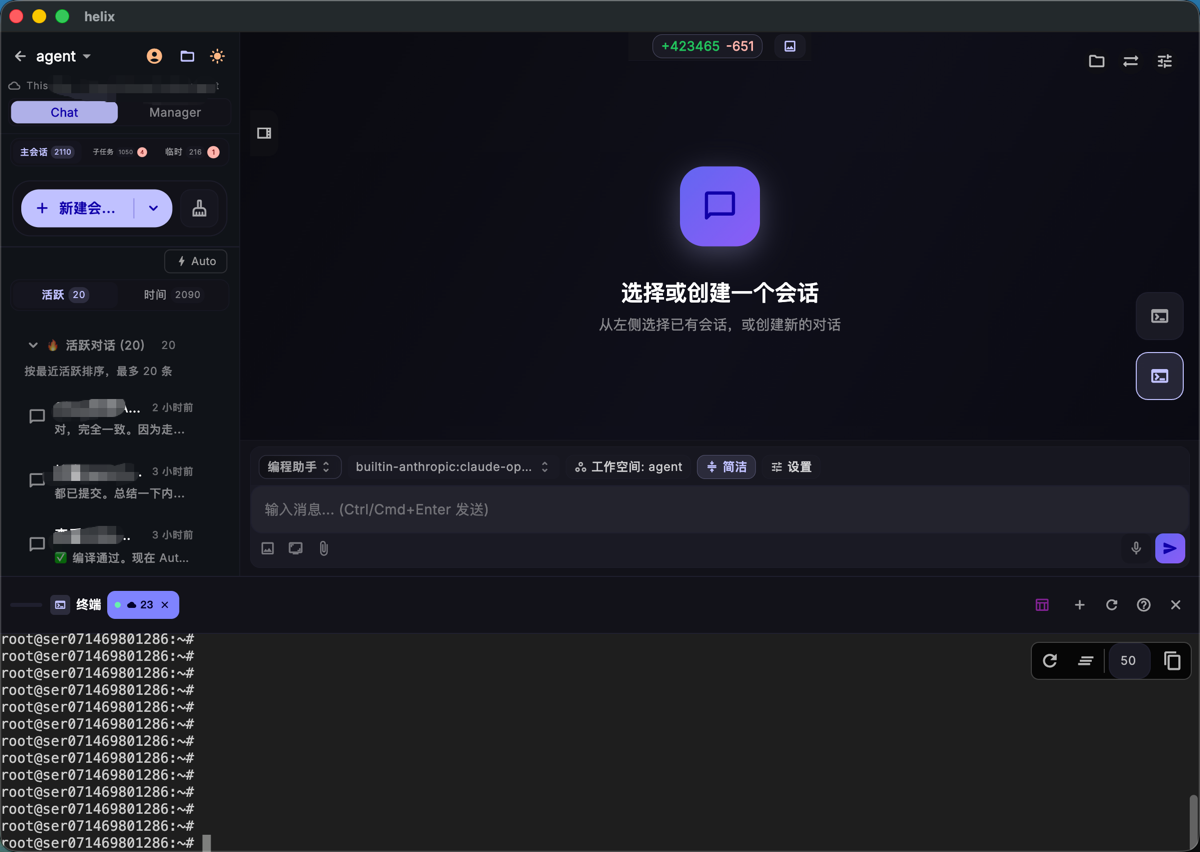
Task: Click the +423465 -651 diff badge
Action: coord(707,46)
